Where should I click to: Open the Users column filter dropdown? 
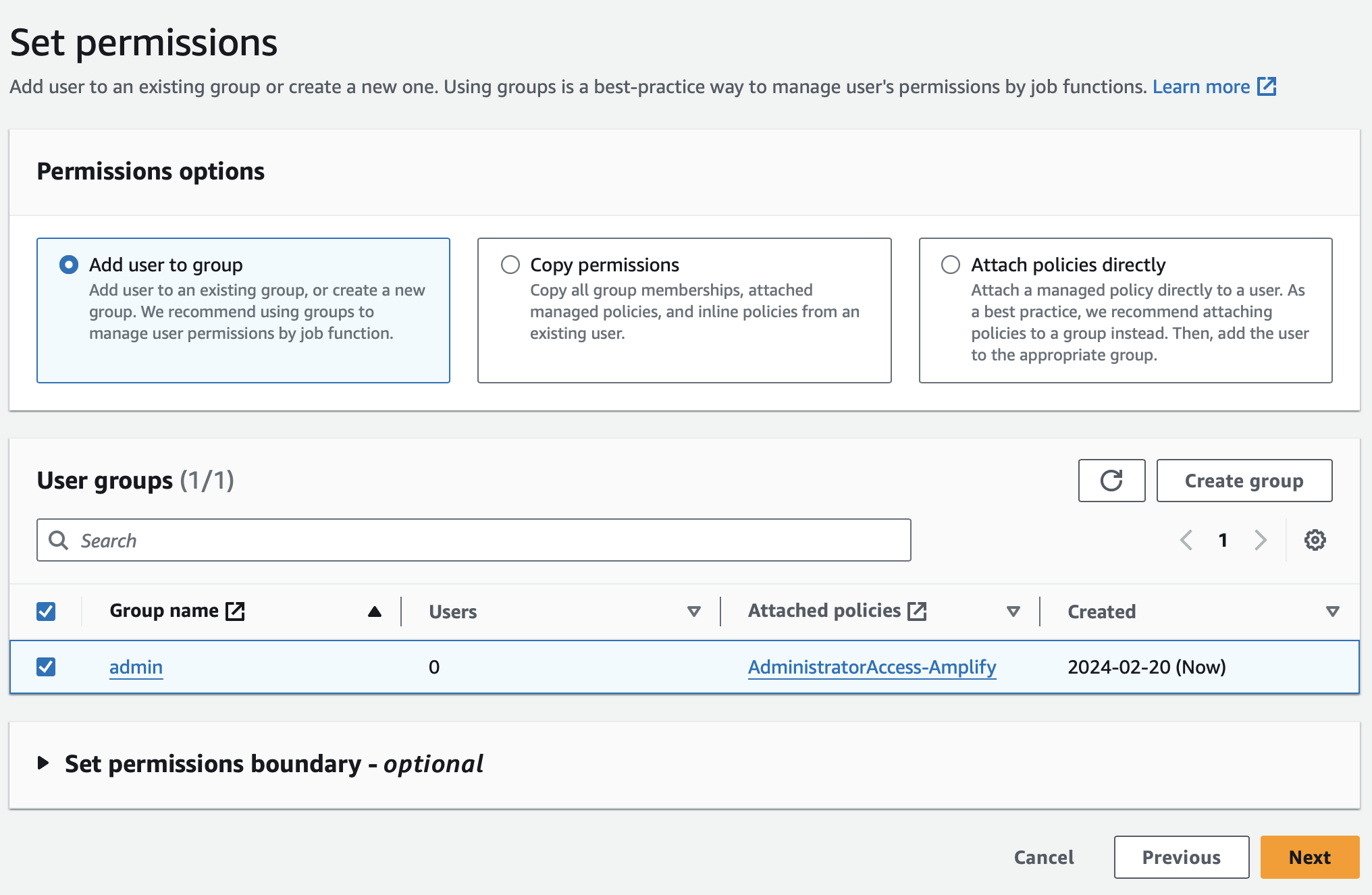click(x=693, y=611)
